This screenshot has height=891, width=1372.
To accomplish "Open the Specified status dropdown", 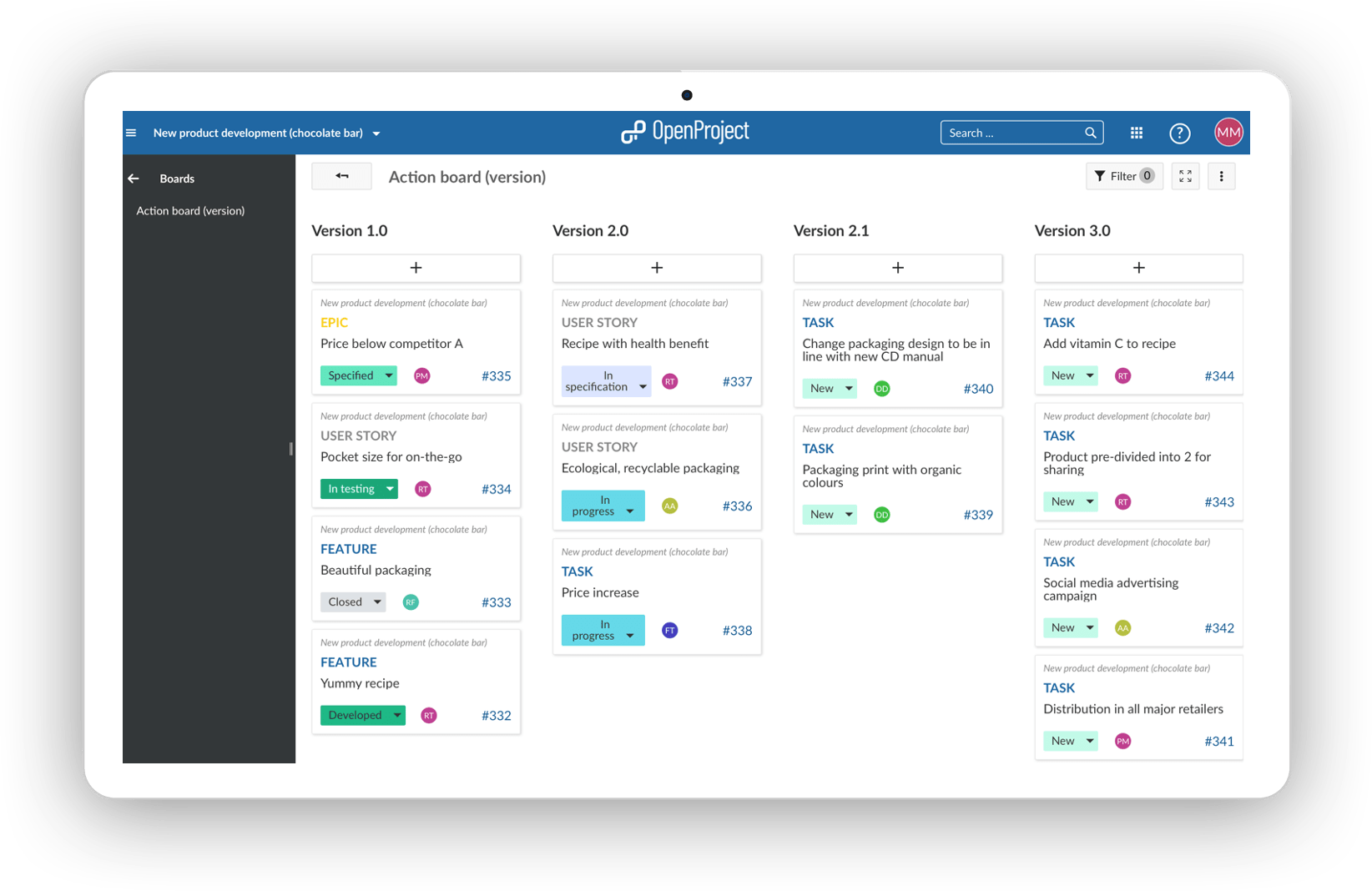I will tap(359, 375).
